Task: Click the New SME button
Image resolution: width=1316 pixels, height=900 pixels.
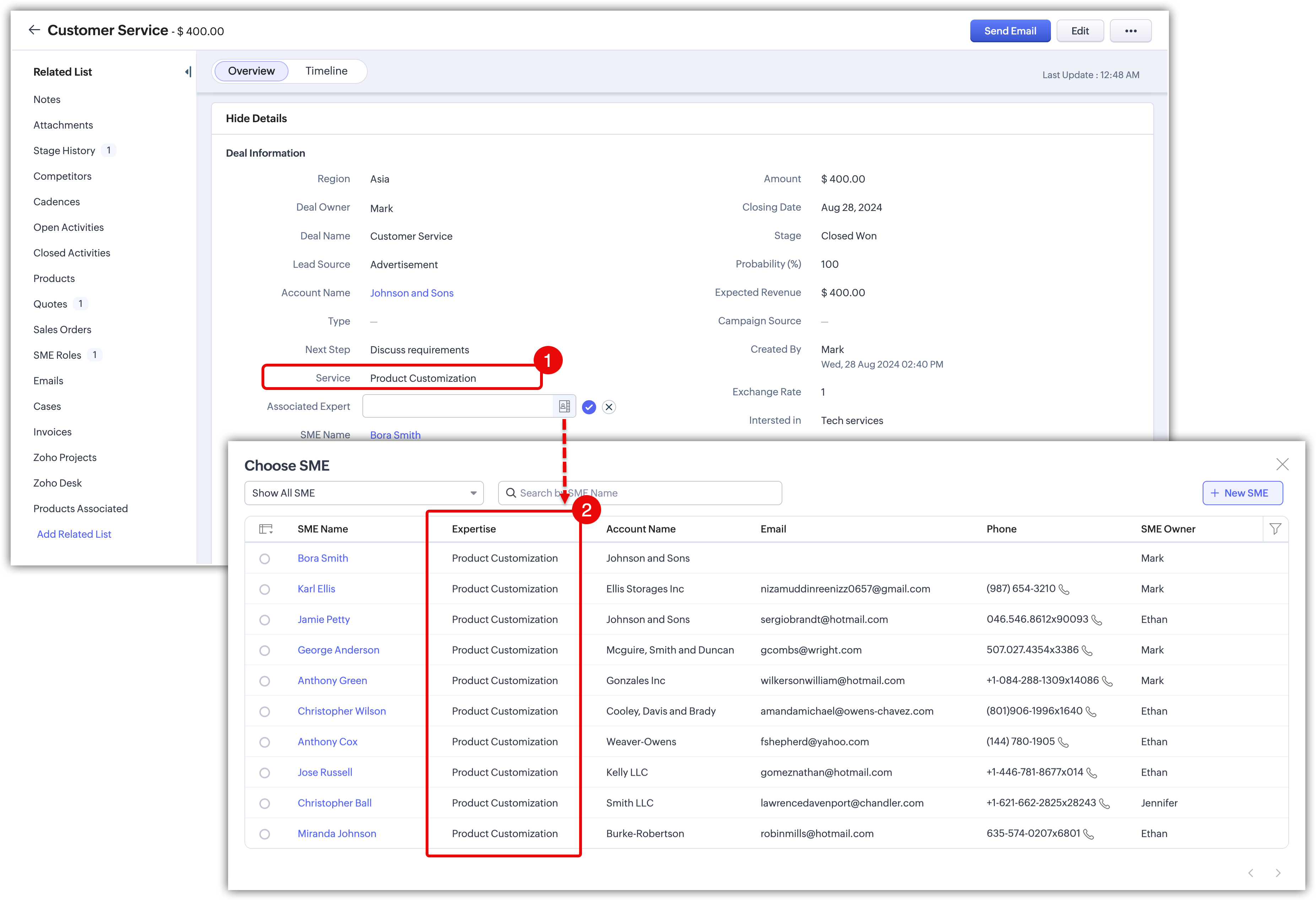Action: pos(1242,493)
